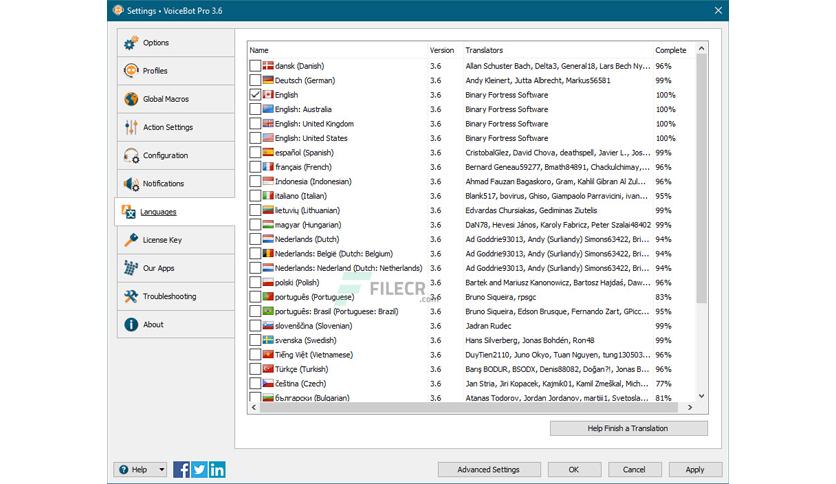Check the Deutsch (German) language box
Screen dimensions: 836x484
[255, 80]
